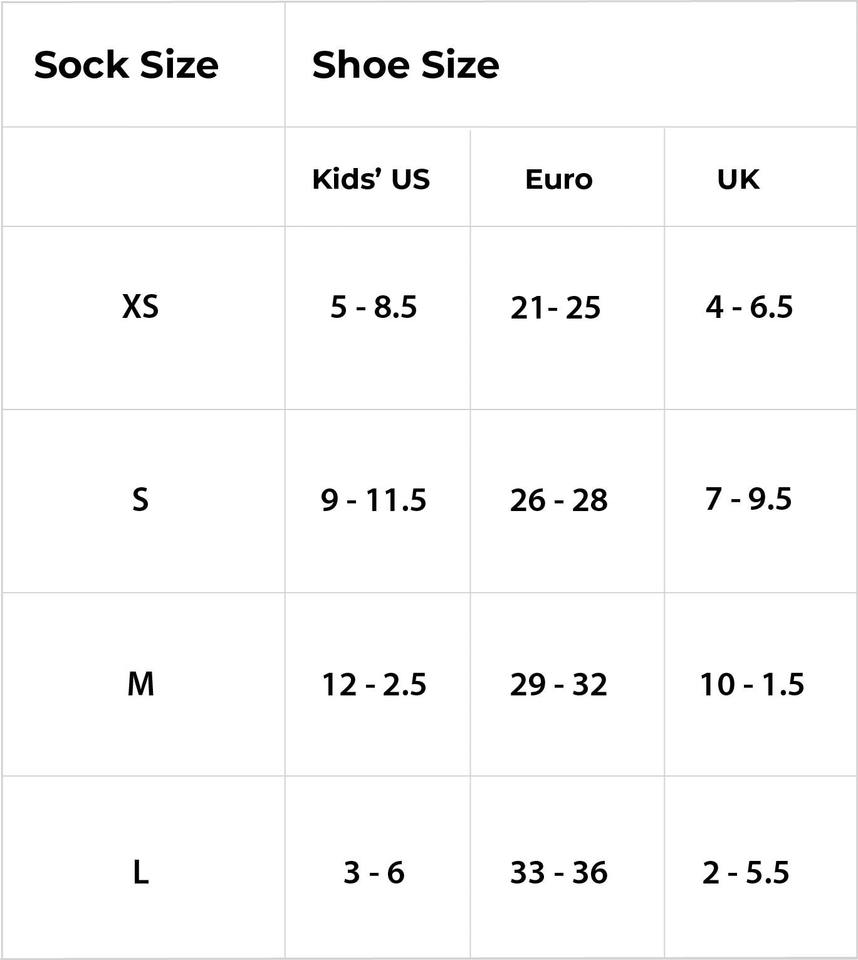Click the S sock size row label
The width and height of the screenshot is (858, 960).
point(140,498)
